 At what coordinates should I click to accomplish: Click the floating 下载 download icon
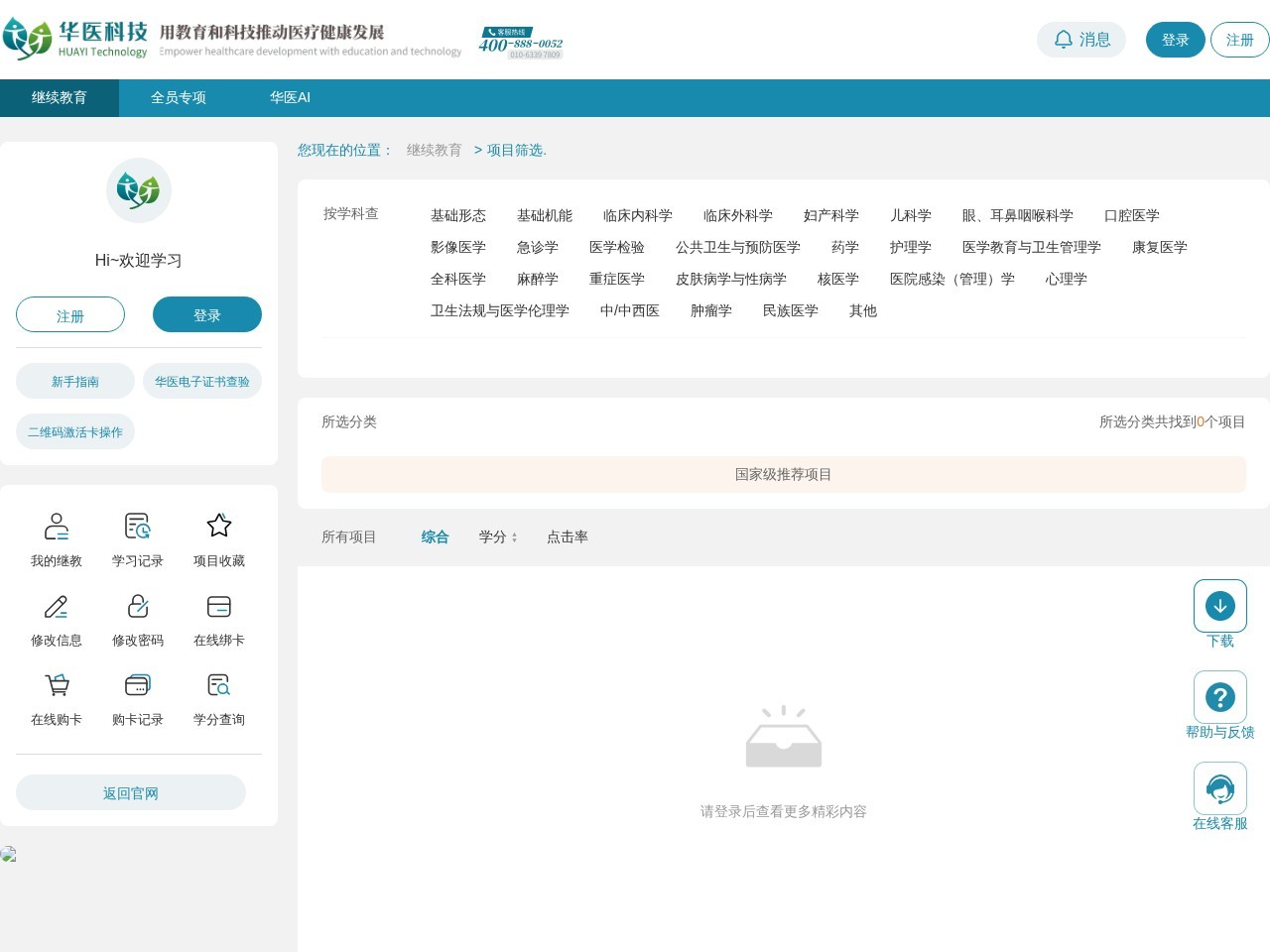pos(1220,605)
